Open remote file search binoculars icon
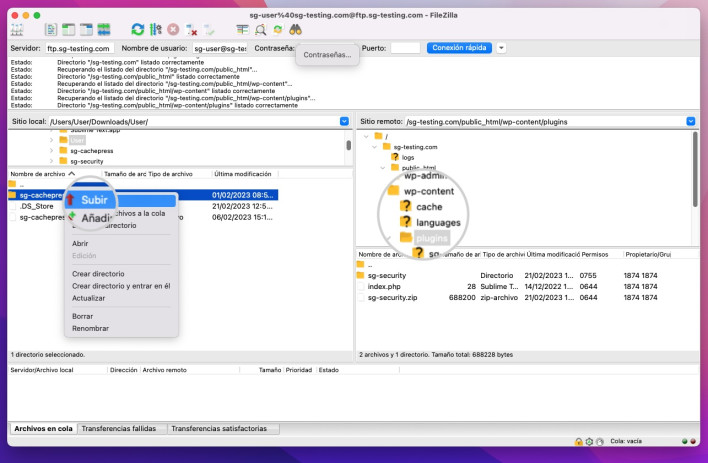 pos(295,30)
